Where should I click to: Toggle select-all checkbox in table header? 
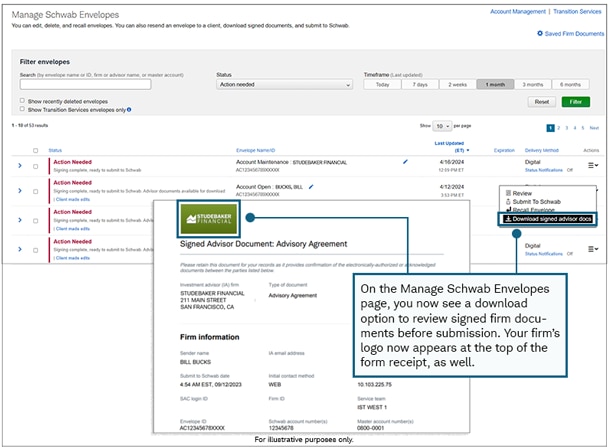pyautogui.click(x=36, y=150)
